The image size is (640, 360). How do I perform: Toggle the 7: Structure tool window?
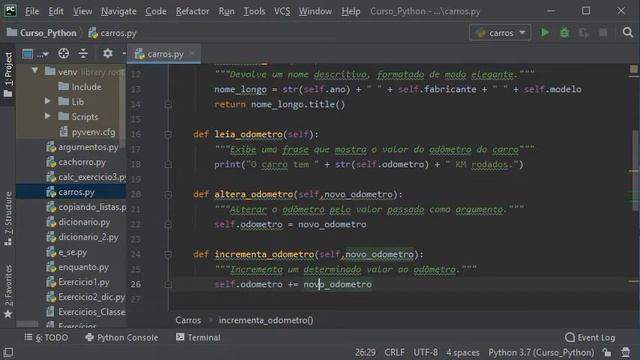[x=8, y=219]
